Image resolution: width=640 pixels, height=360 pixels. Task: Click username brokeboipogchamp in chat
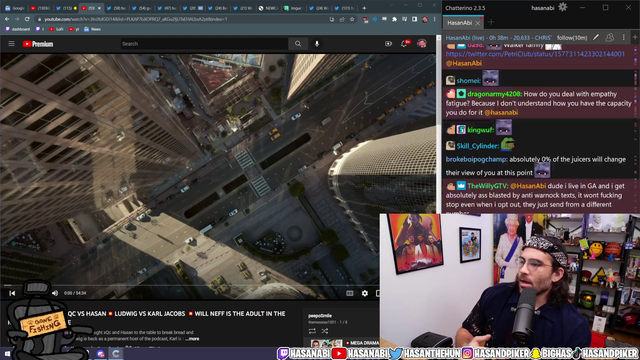coord(476,159)
